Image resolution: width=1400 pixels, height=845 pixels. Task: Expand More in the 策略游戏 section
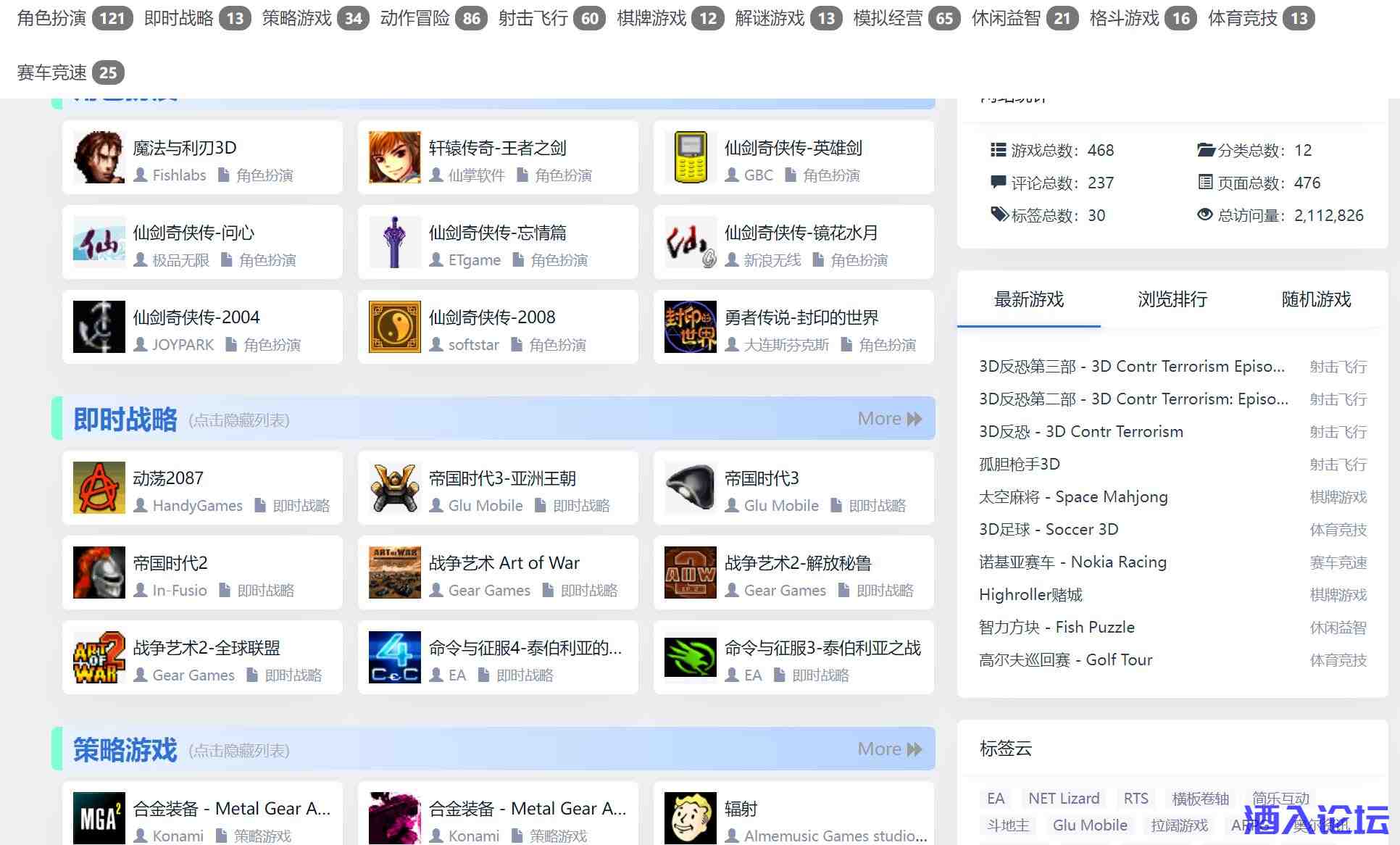(x=889, y=749)
